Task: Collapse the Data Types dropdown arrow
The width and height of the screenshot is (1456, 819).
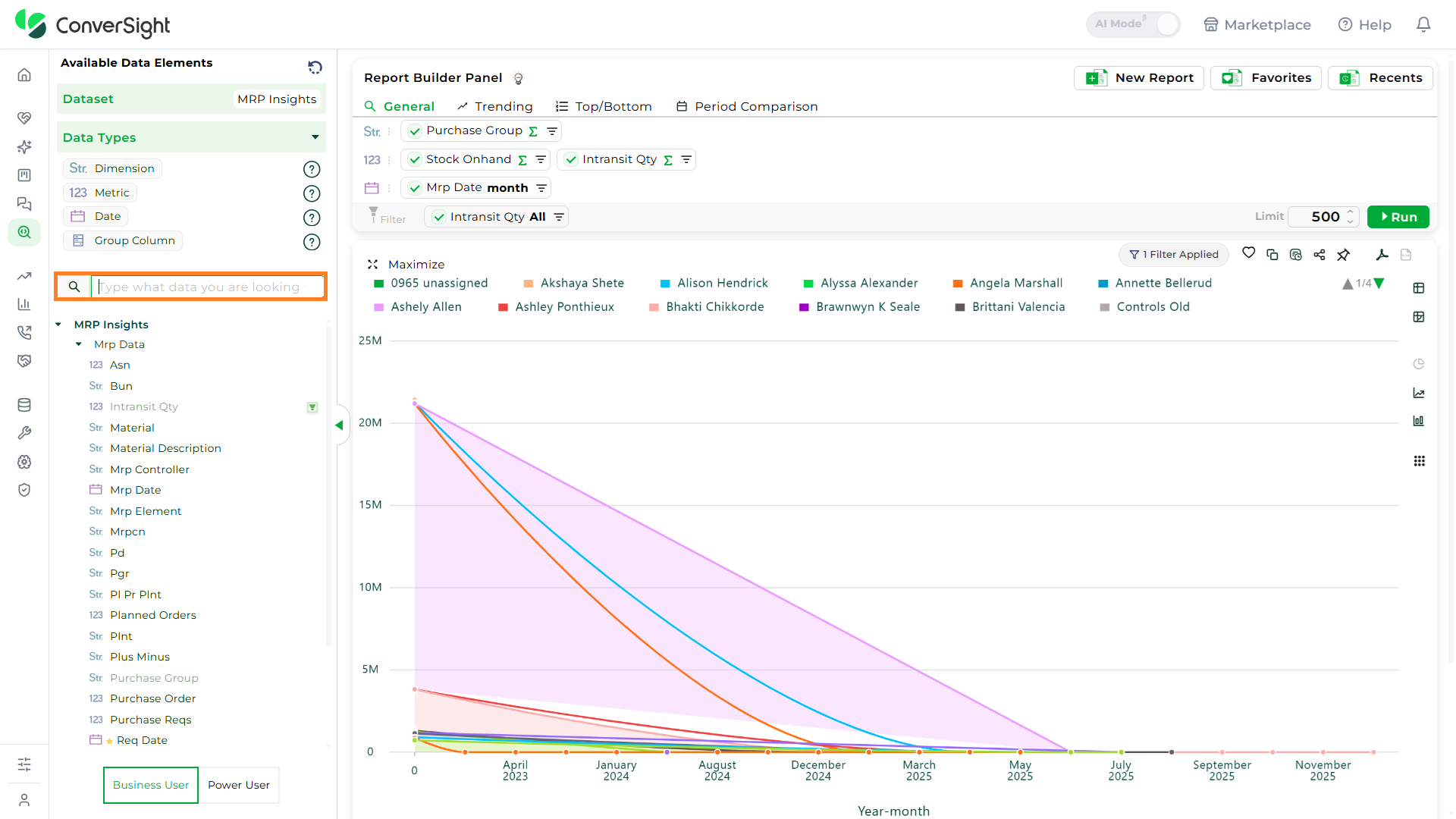Action: click(x=315, y=137)
